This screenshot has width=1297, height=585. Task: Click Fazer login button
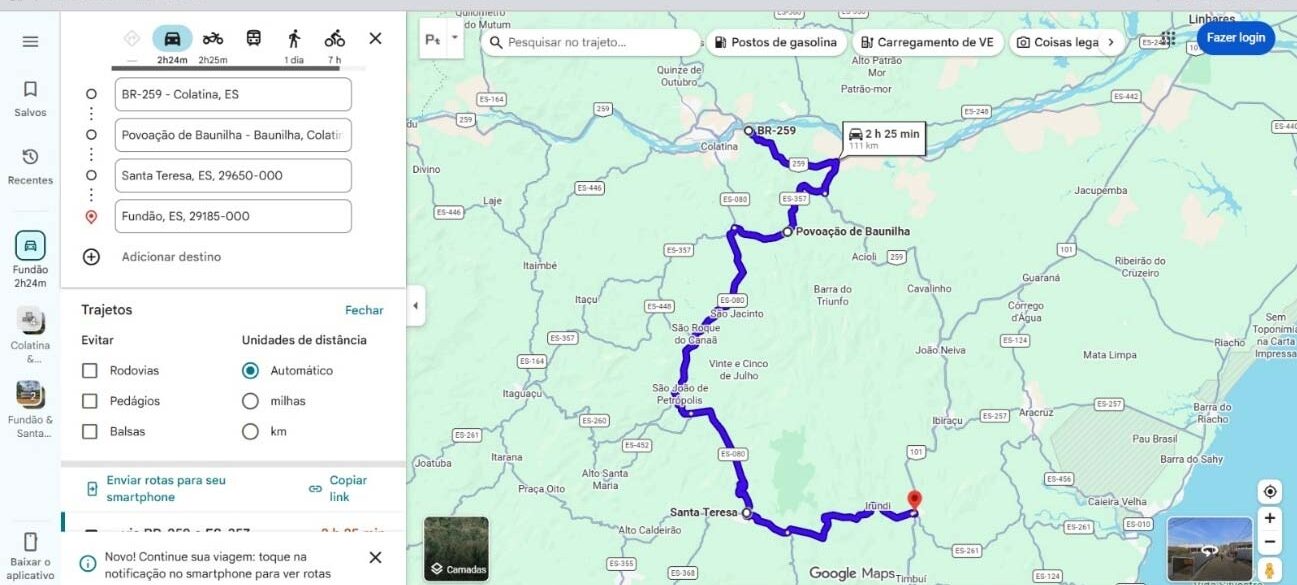tap(1235, 38)
